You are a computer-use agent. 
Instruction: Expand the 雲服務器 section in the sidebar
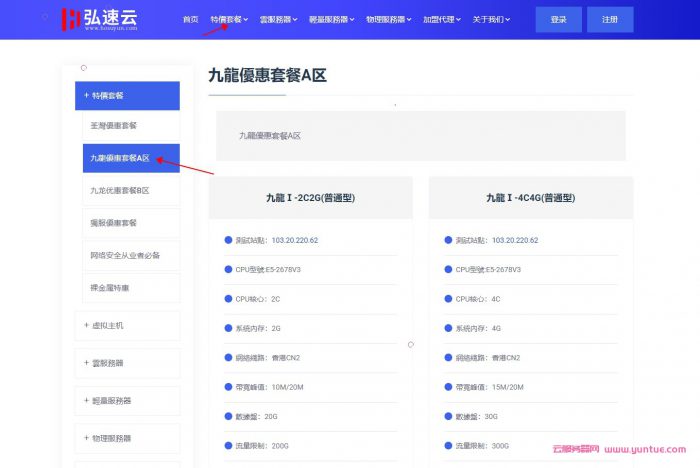coord(127,363)
